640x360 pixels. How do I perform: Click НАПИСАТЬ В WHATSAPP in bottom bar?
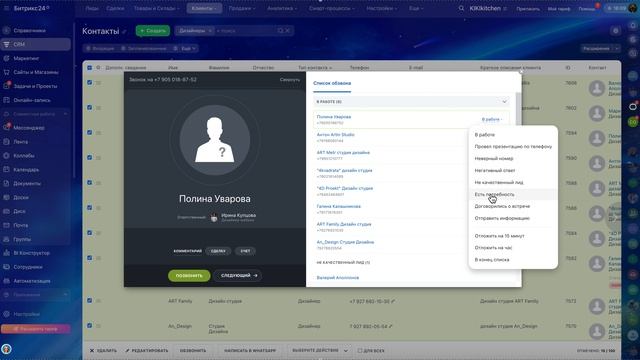click(250, 351)
